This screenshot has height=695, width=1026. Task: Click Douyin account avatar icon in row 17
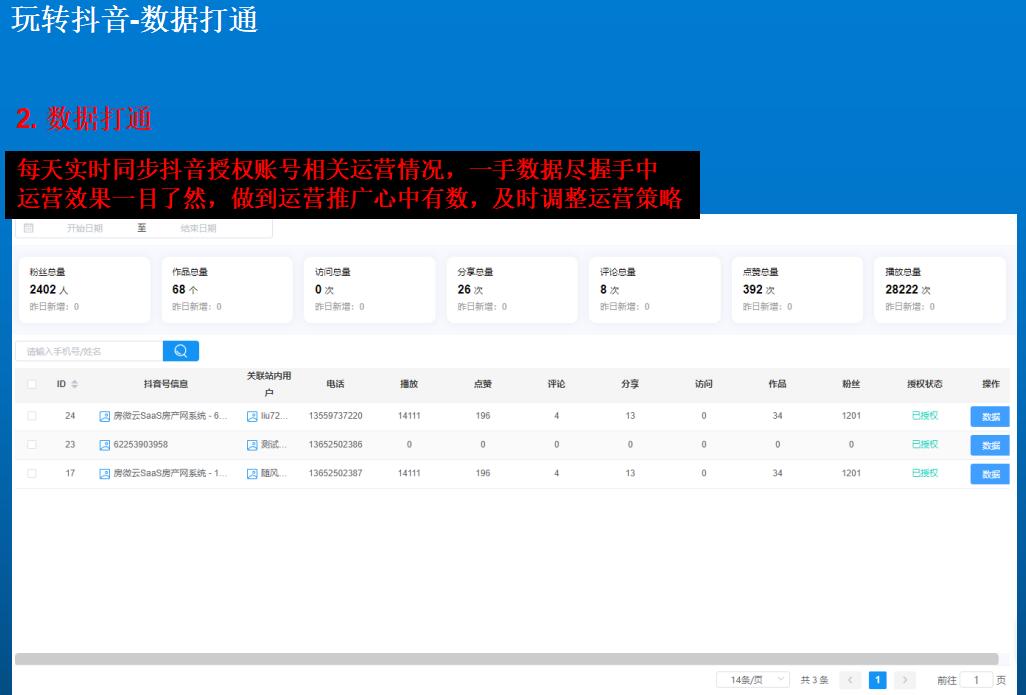pyautogui.click(x=105, y=474)
